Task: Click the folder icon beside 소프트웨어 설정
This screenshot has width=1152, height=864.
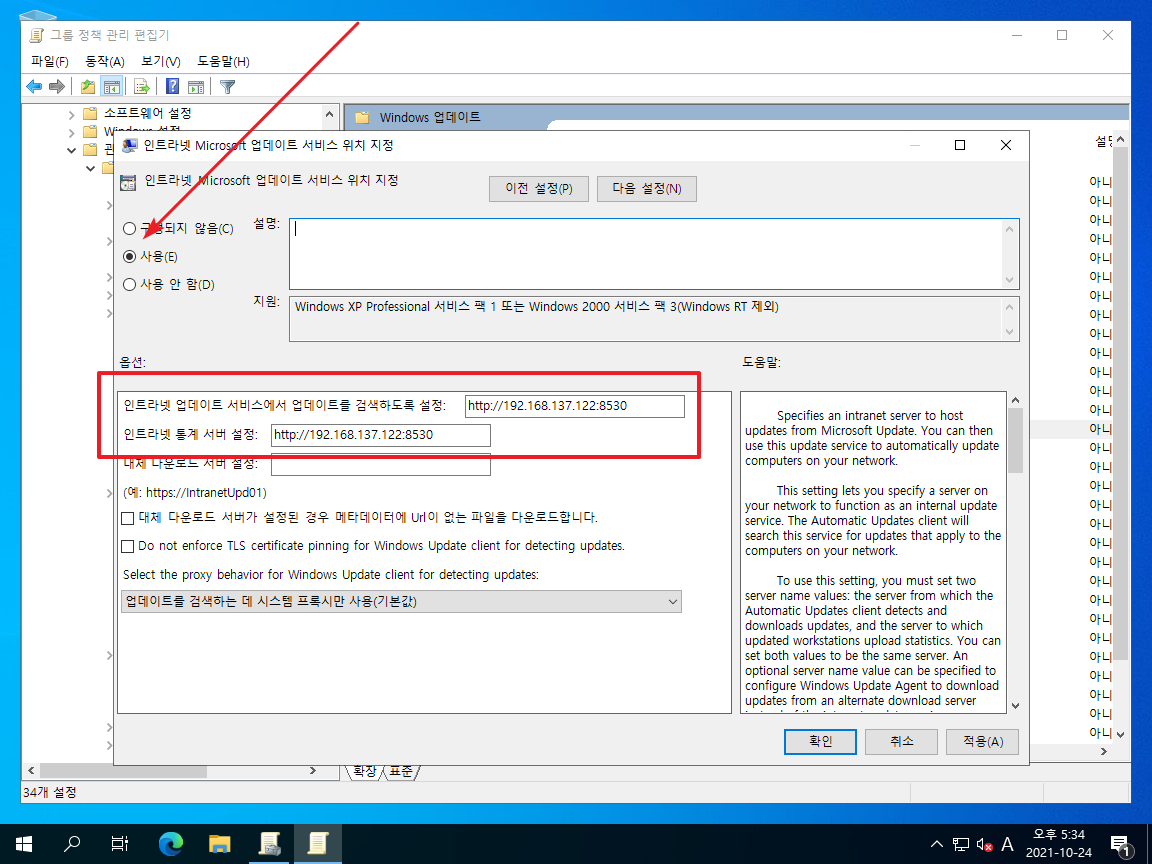Action: pyautogui.click(x=90, y=113)
